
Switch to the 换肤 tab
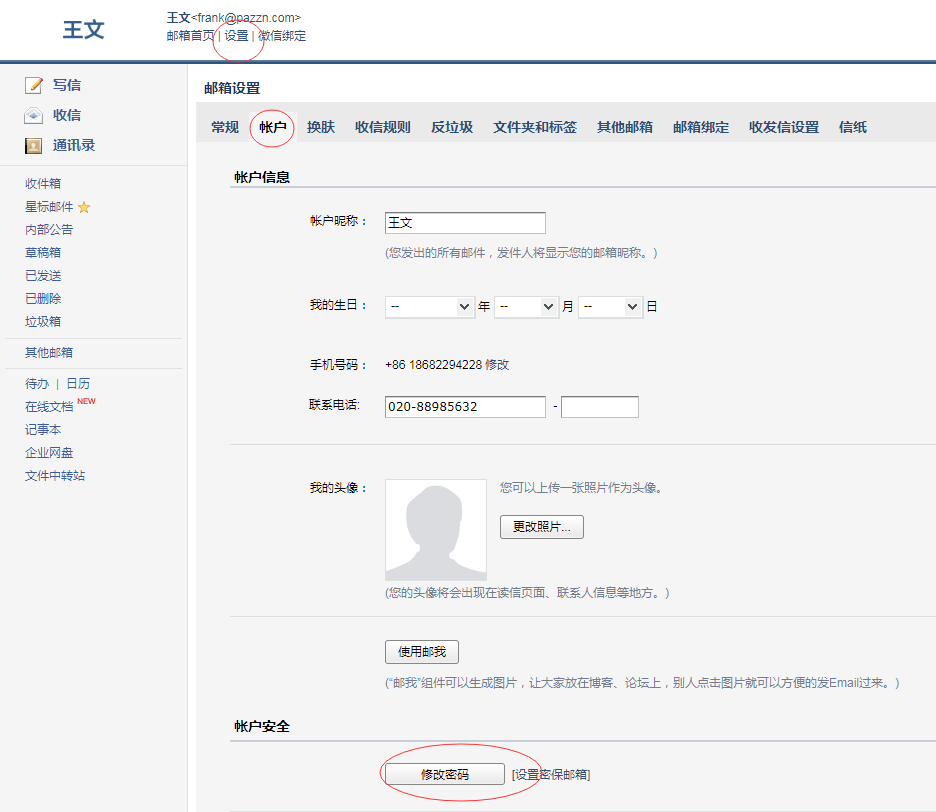(321, 127)
